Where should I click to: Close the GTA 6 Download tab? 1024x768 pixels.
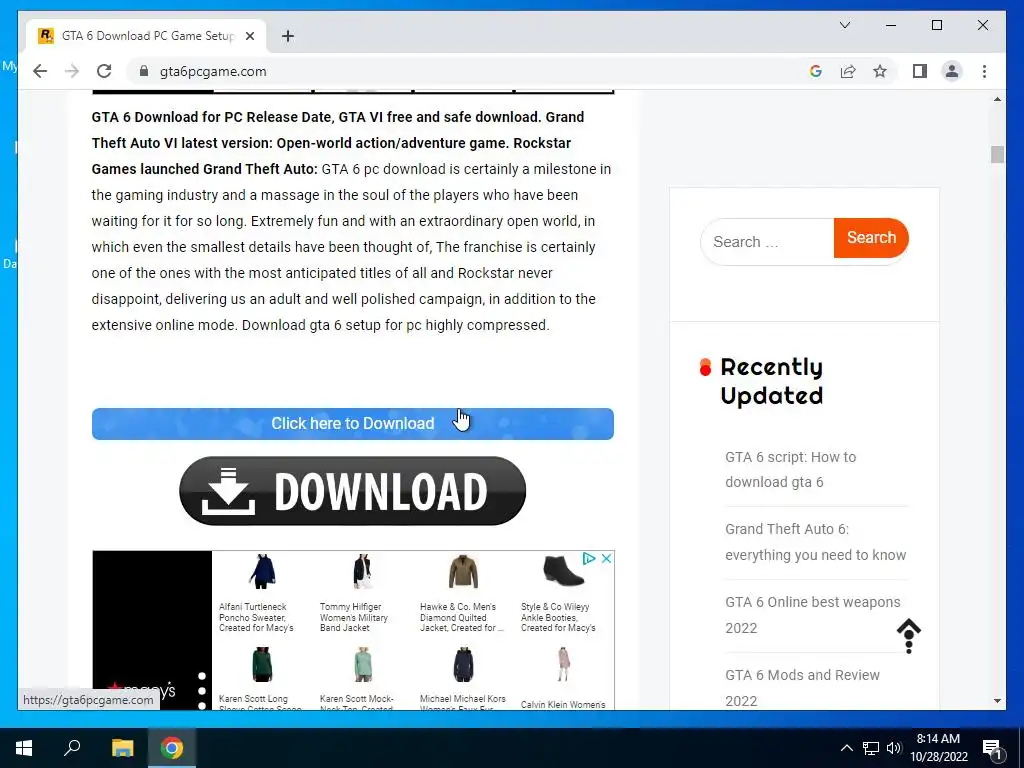[x=249, y=36]
